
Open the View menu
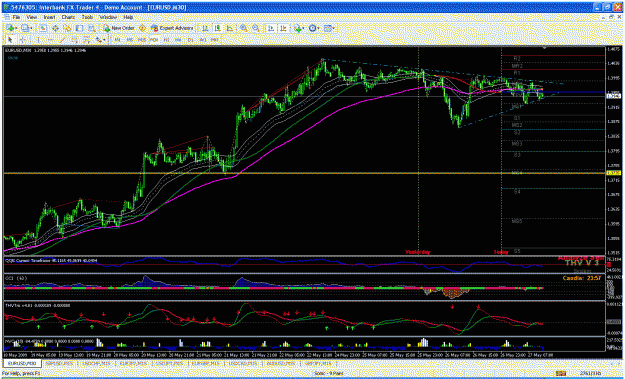32,18
